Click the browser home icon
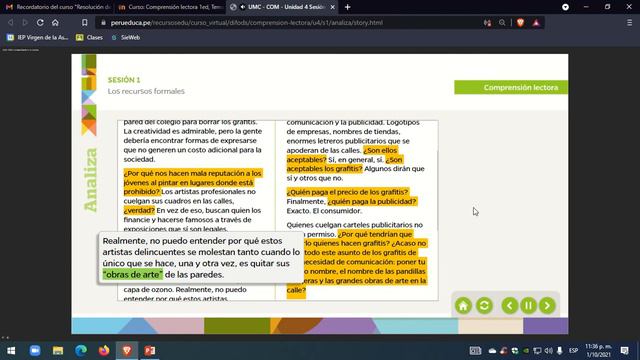 [x=55, y=22]
